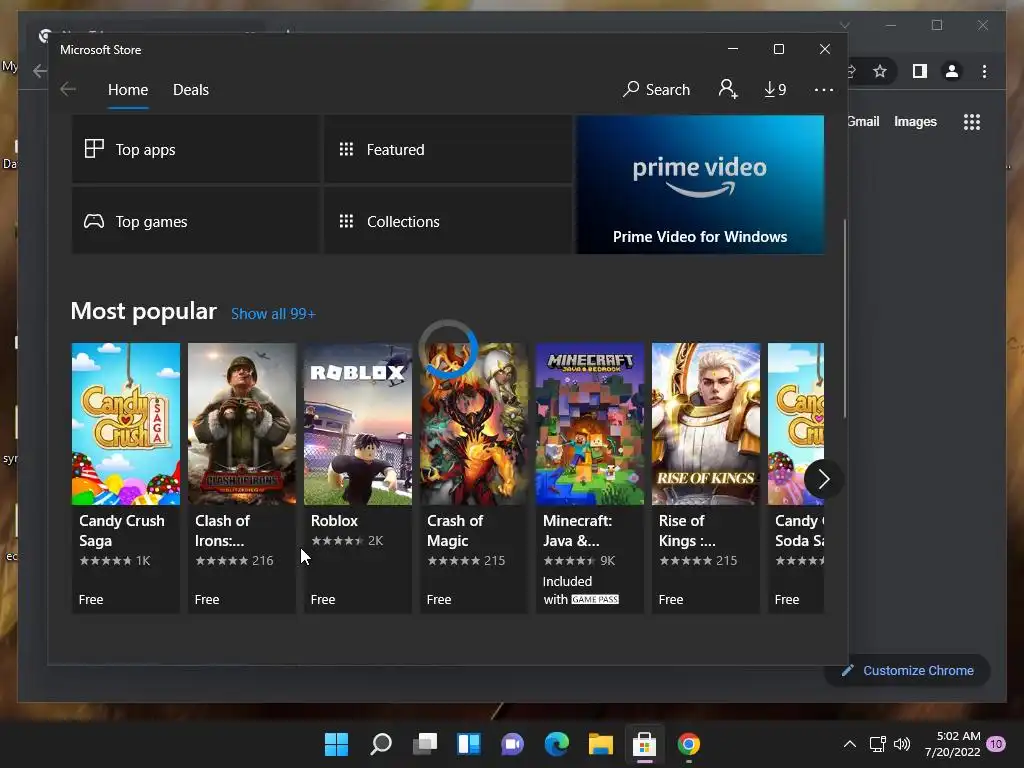Open the Prime Video for Windows banner
1024x768 pixels.
(x=700, y=185)
